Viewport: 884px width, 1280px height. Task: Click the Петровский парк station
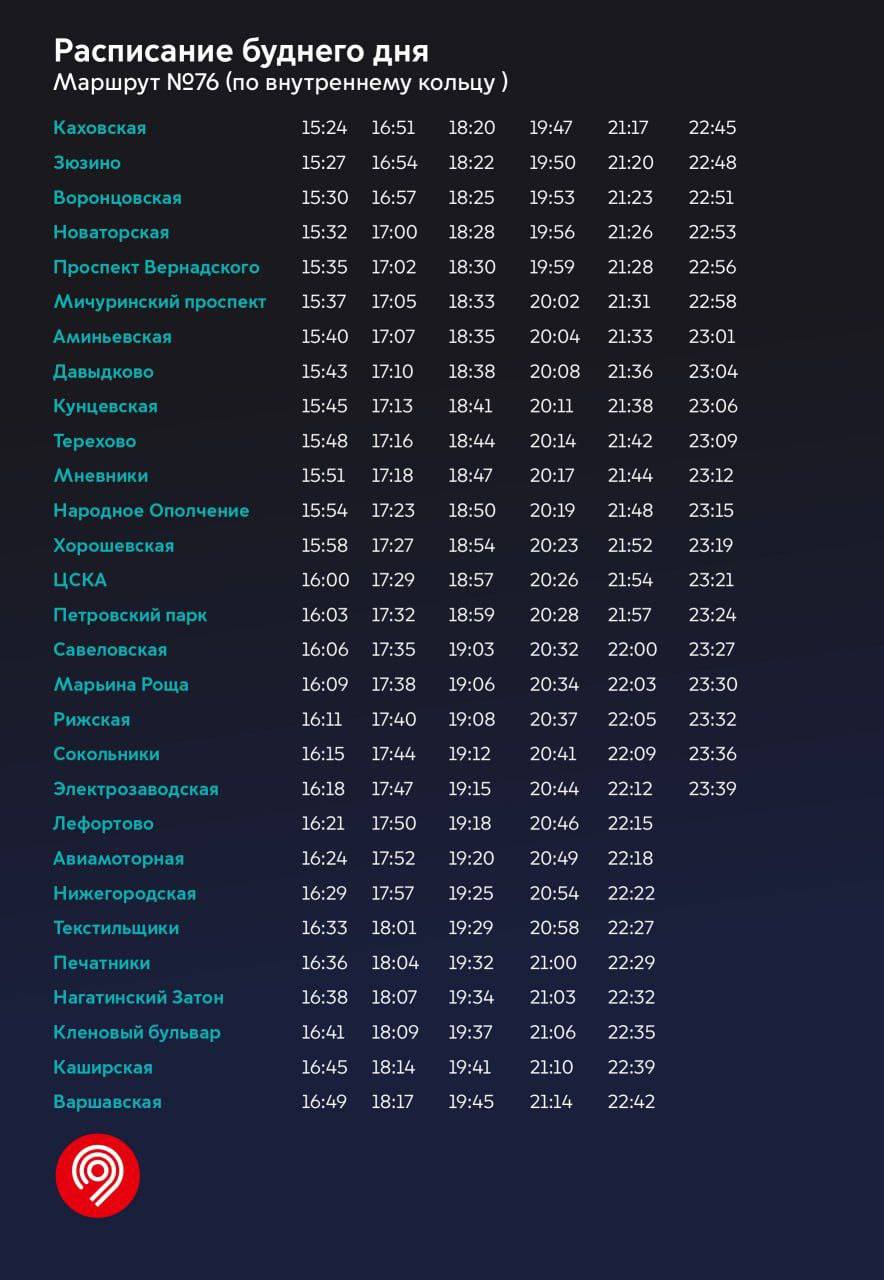(x=130, y=615)
